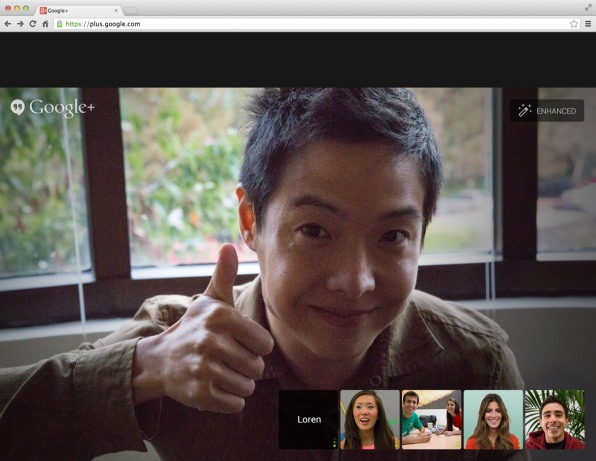Select the Loren participant tile
The width and height of the screenshot is (596, 461).
pos(309,420)
